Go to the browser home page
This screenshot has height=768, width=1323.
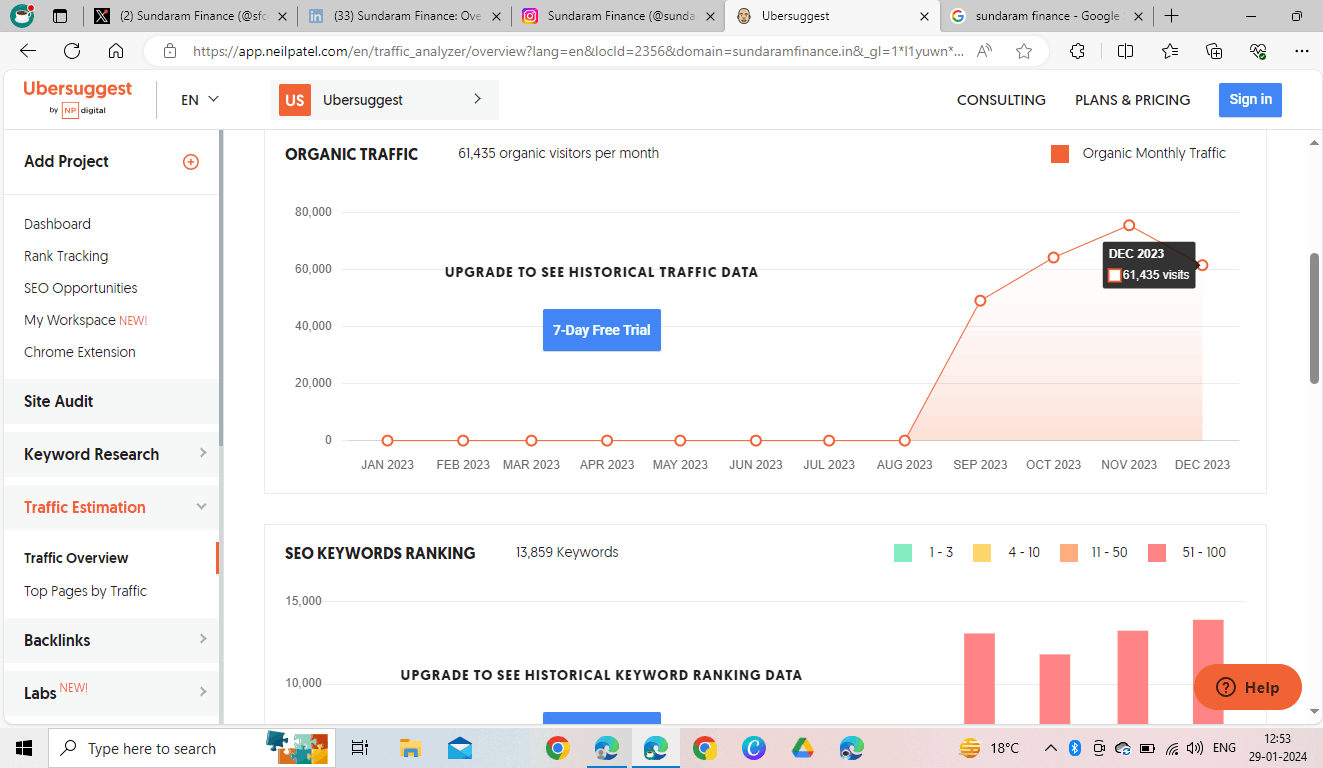point(116,51)
